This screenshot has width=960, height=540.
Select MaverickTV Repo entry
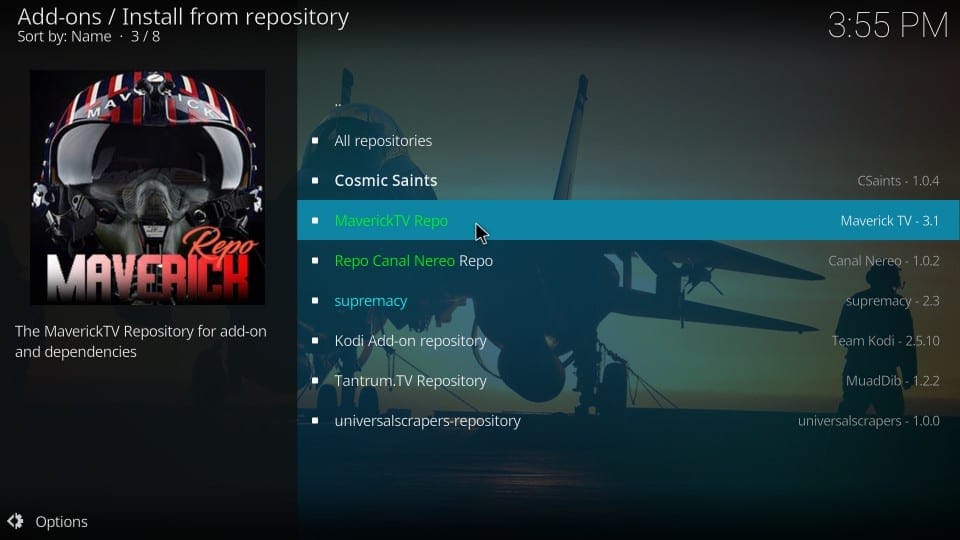point(628,220)
